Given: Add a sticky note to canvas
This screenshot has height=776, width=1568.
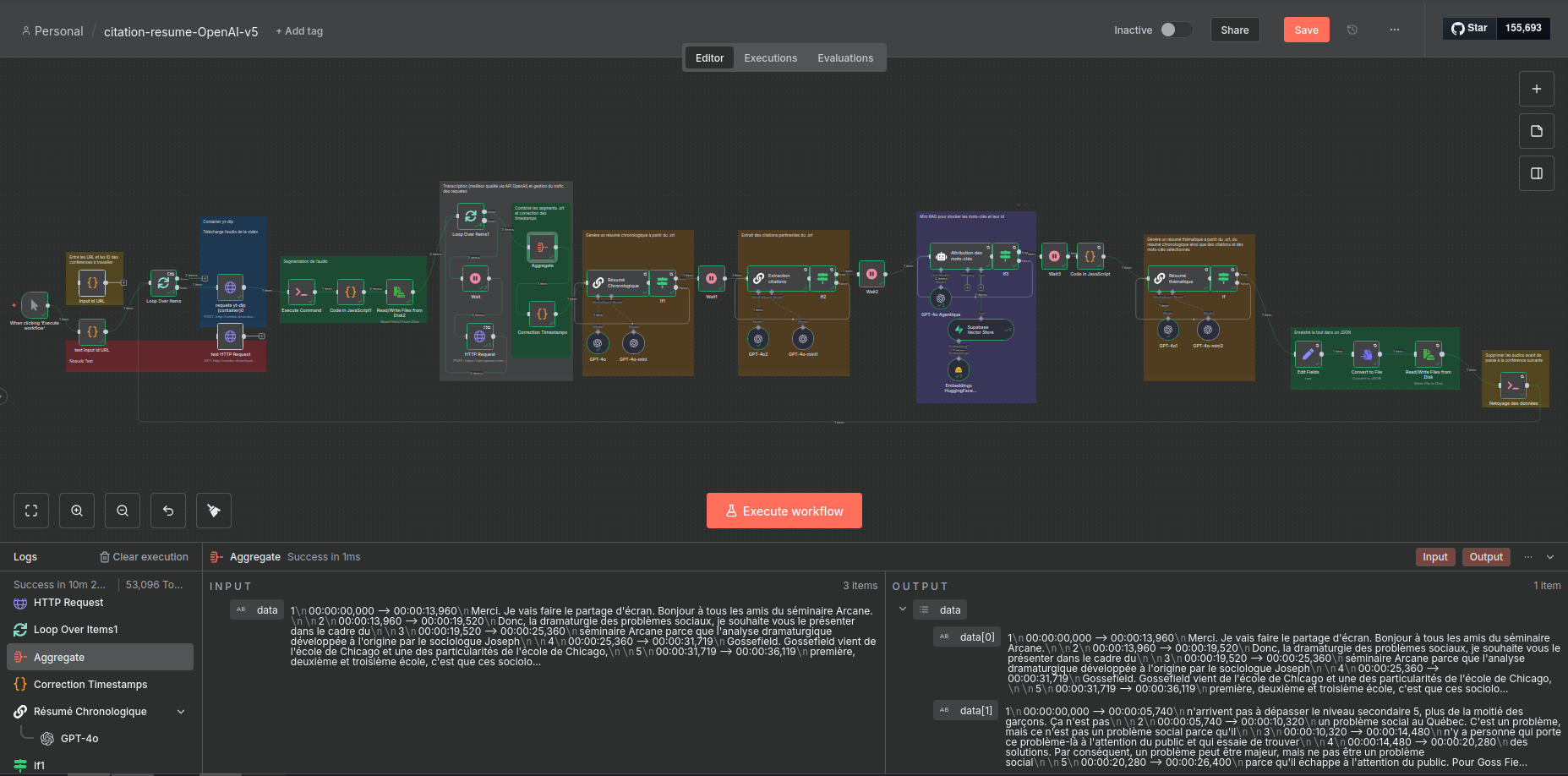Looking at the screenshot, I should [1536, 131].
